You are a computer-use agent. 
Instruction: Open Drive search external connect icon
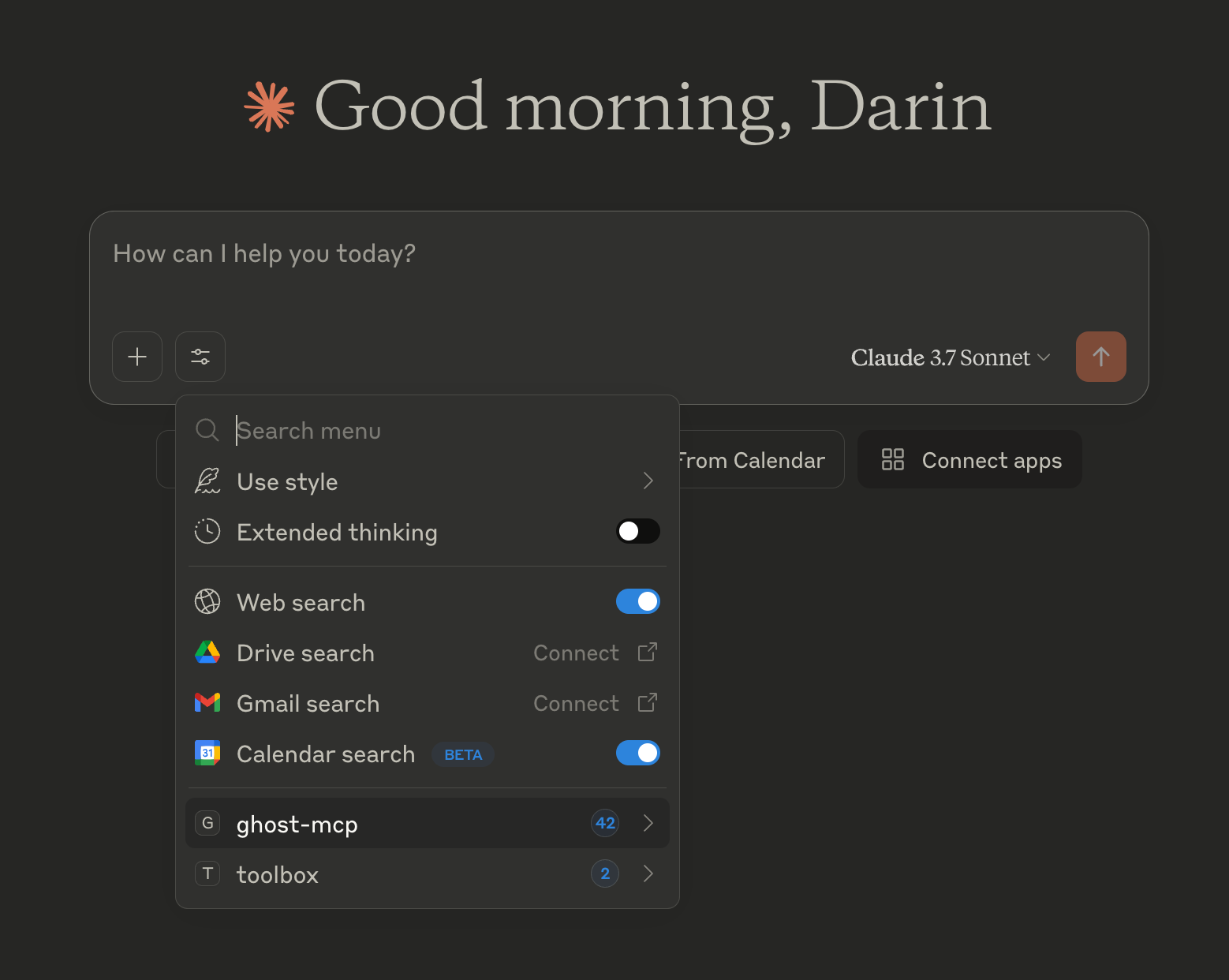point(647,653)
